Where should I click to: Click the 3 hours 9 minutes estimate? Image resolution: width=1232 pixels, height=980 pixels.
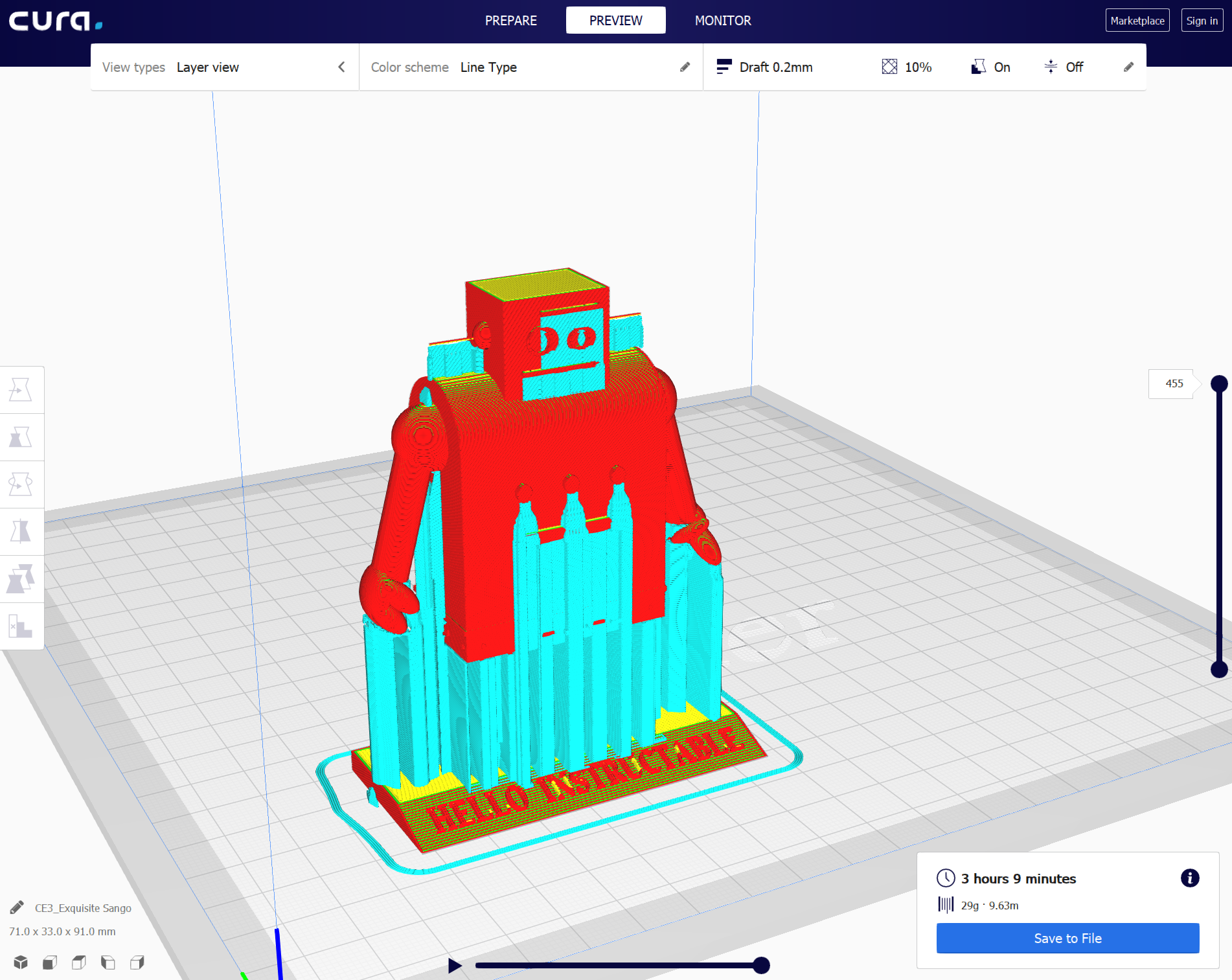click(x=1018, y=879)
